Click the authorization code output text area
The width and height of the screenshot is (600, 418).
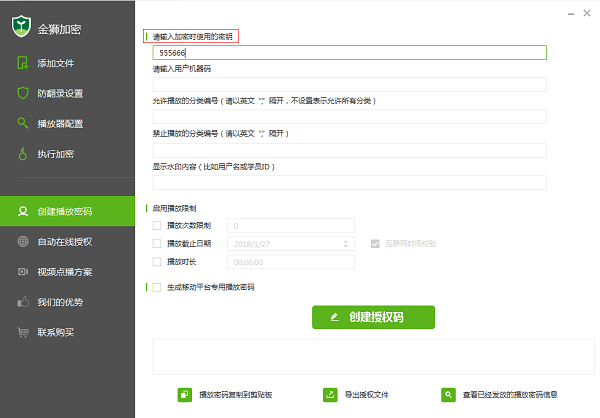[373, 357]
